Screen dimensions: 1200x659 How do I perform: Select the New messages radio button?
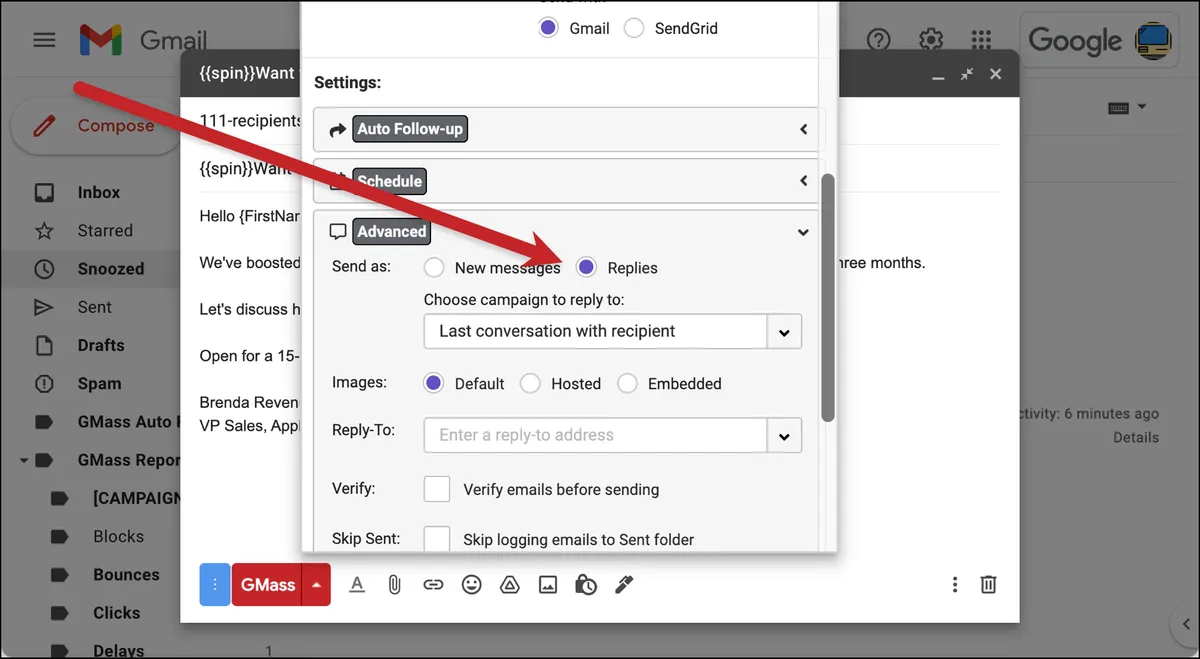tap(434, 267)
